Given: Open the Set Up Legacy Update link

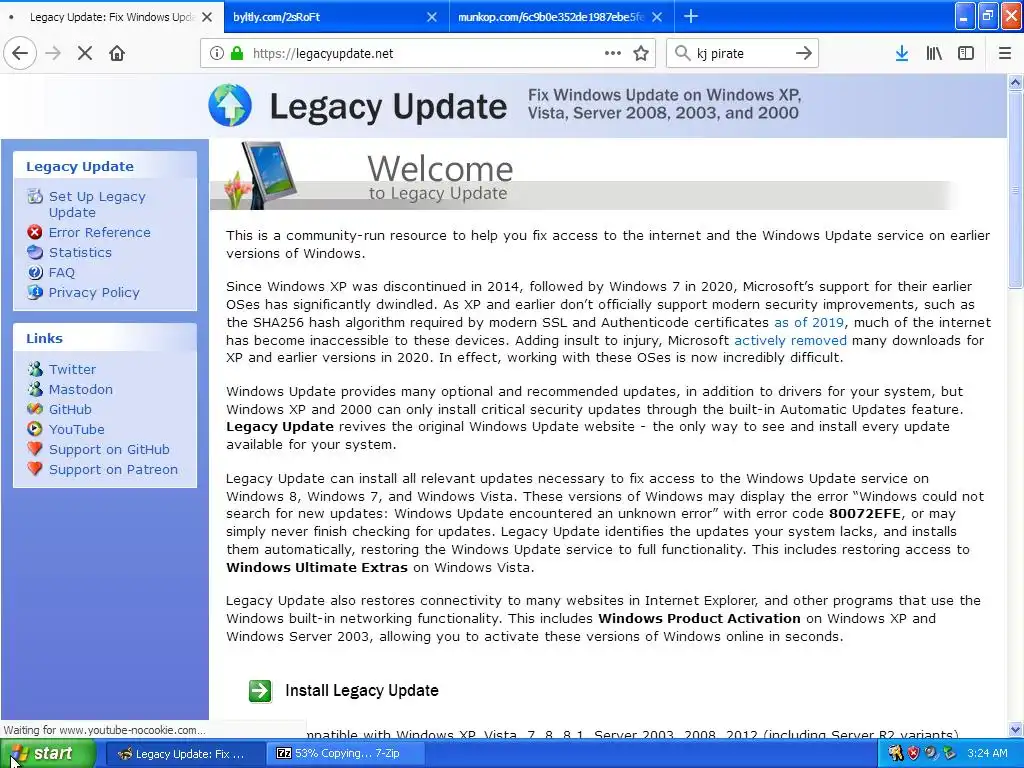Looking at the screenshot, I should [x=97, y=204].
